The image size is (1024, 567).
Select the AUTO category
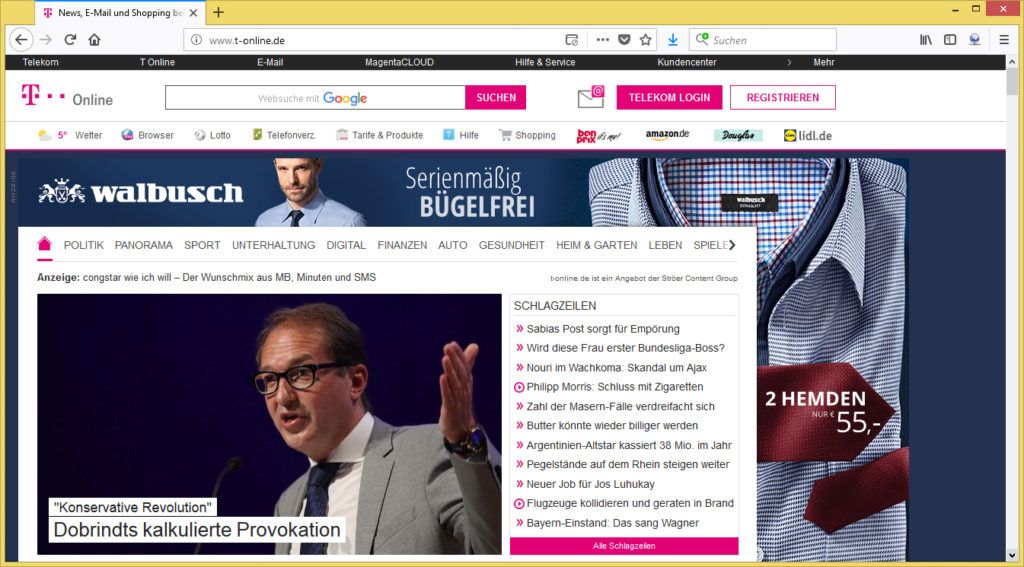coord(453,245)
